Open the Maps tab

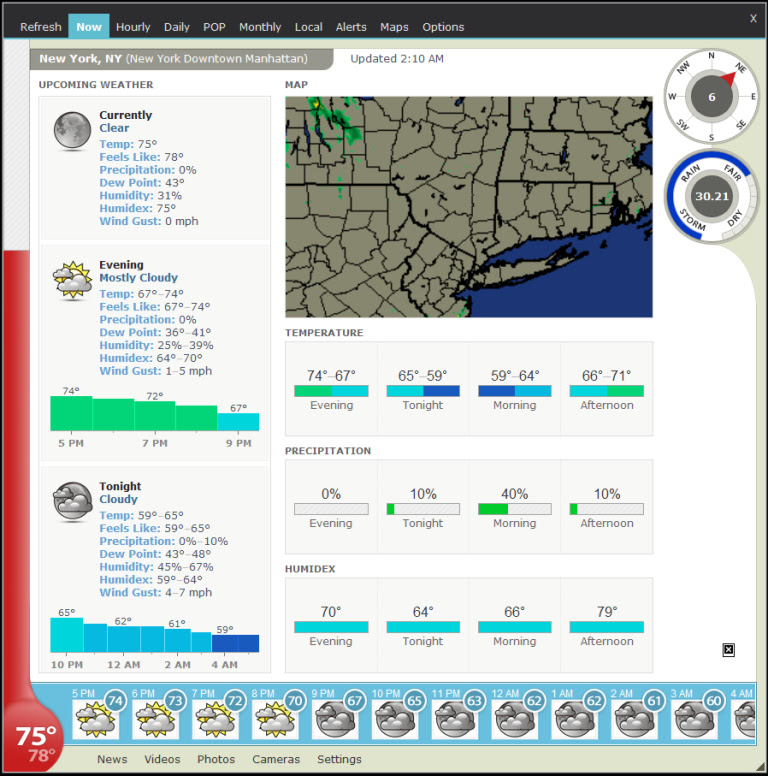(394, 27)
